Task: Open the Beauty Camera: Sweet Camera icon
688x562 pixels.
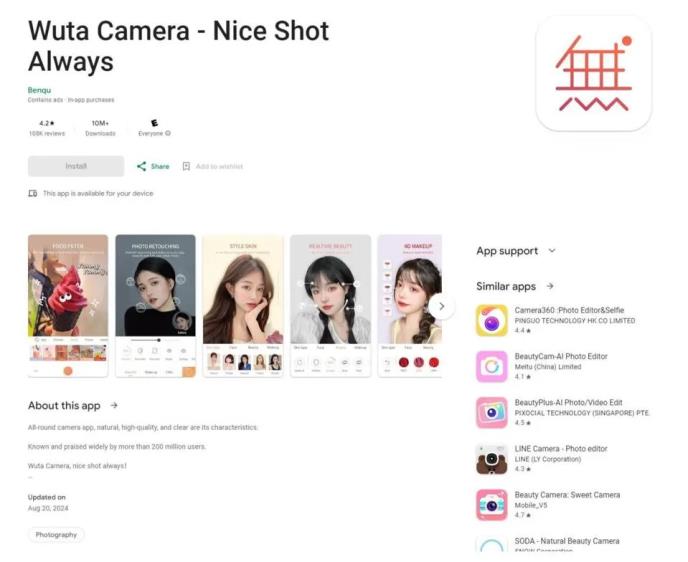Action: (x=492, y=505)
